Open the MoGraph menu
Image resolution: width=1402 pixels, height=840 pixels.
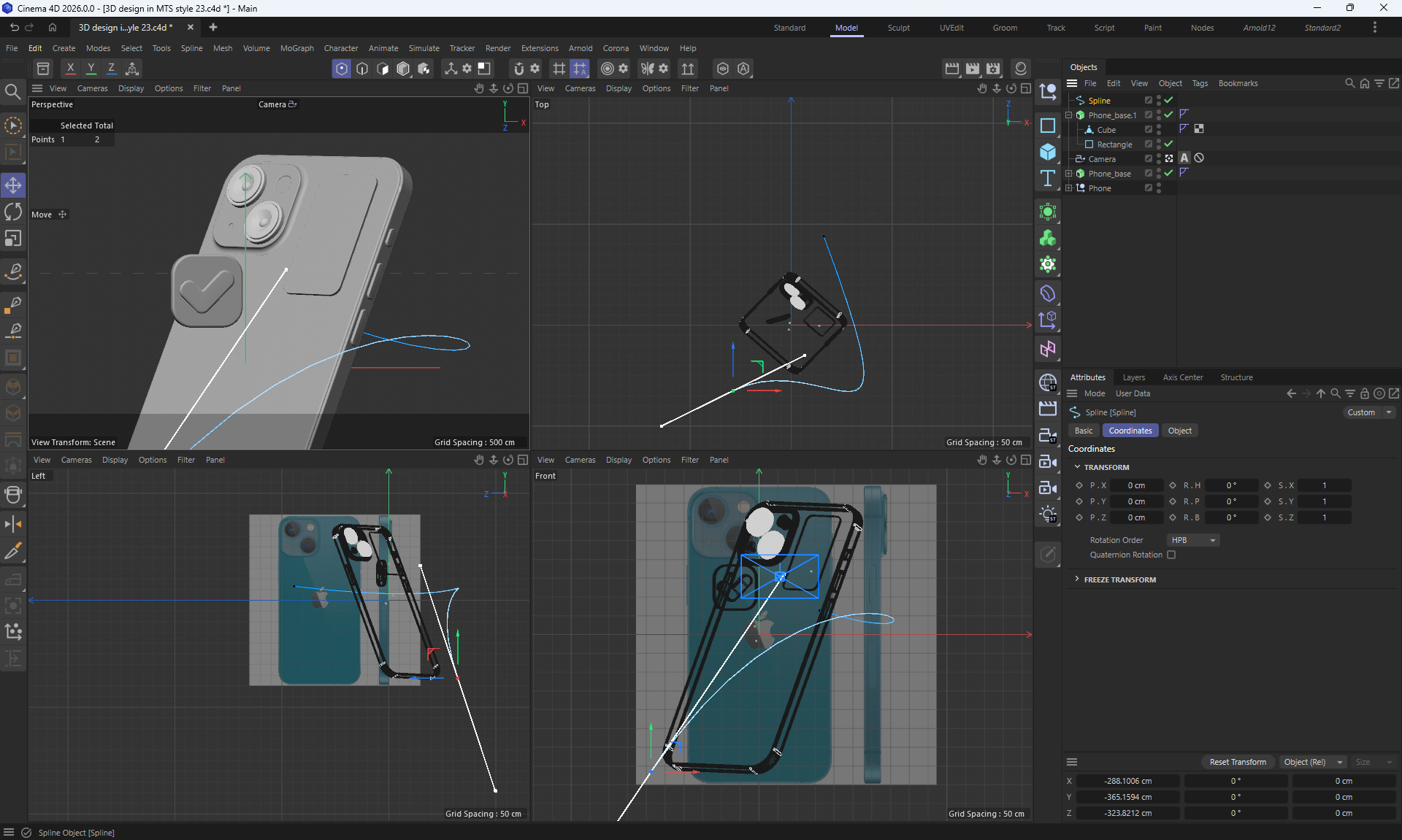click(296, 48)
